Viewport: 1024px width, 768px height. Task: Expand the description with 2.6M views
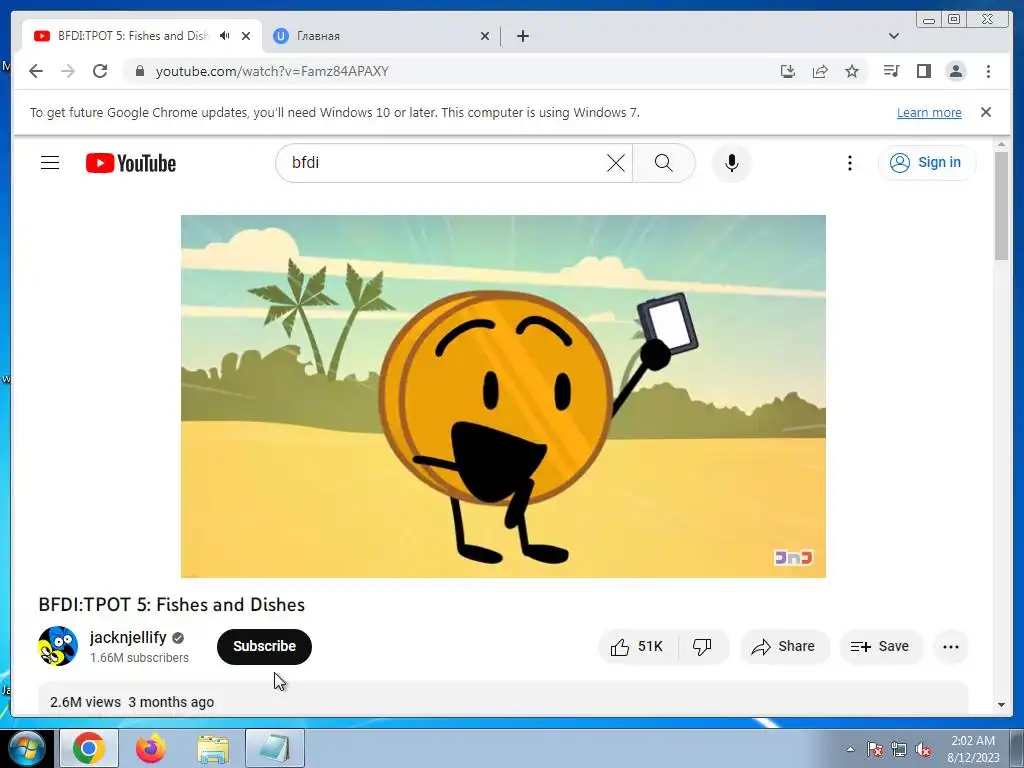pos(503,699)
